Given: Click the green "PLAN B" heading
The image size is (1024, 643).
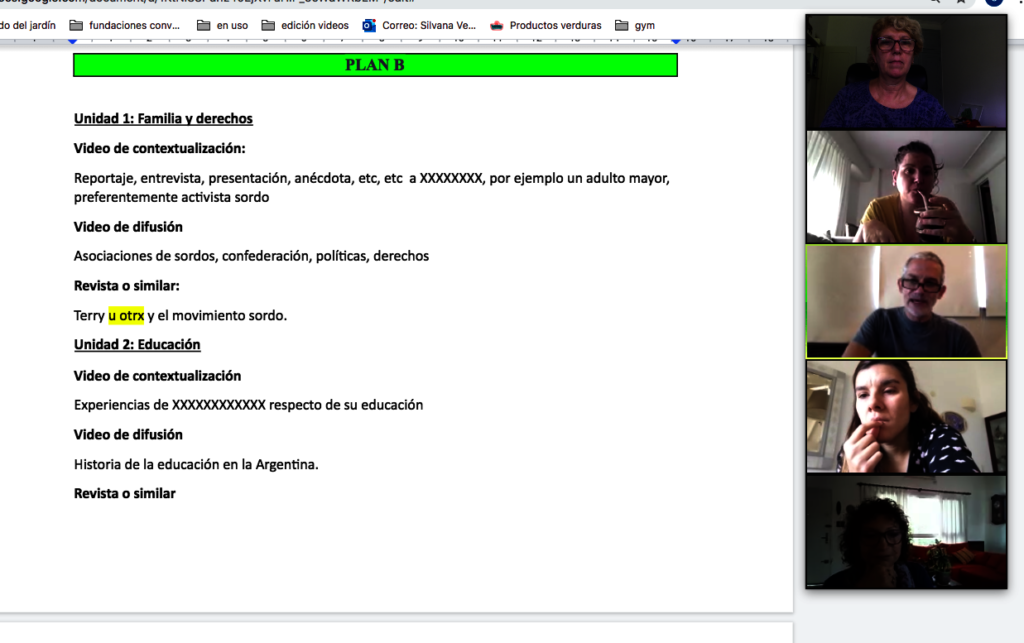Looking at the screenshot, I should tap(375, 65).
